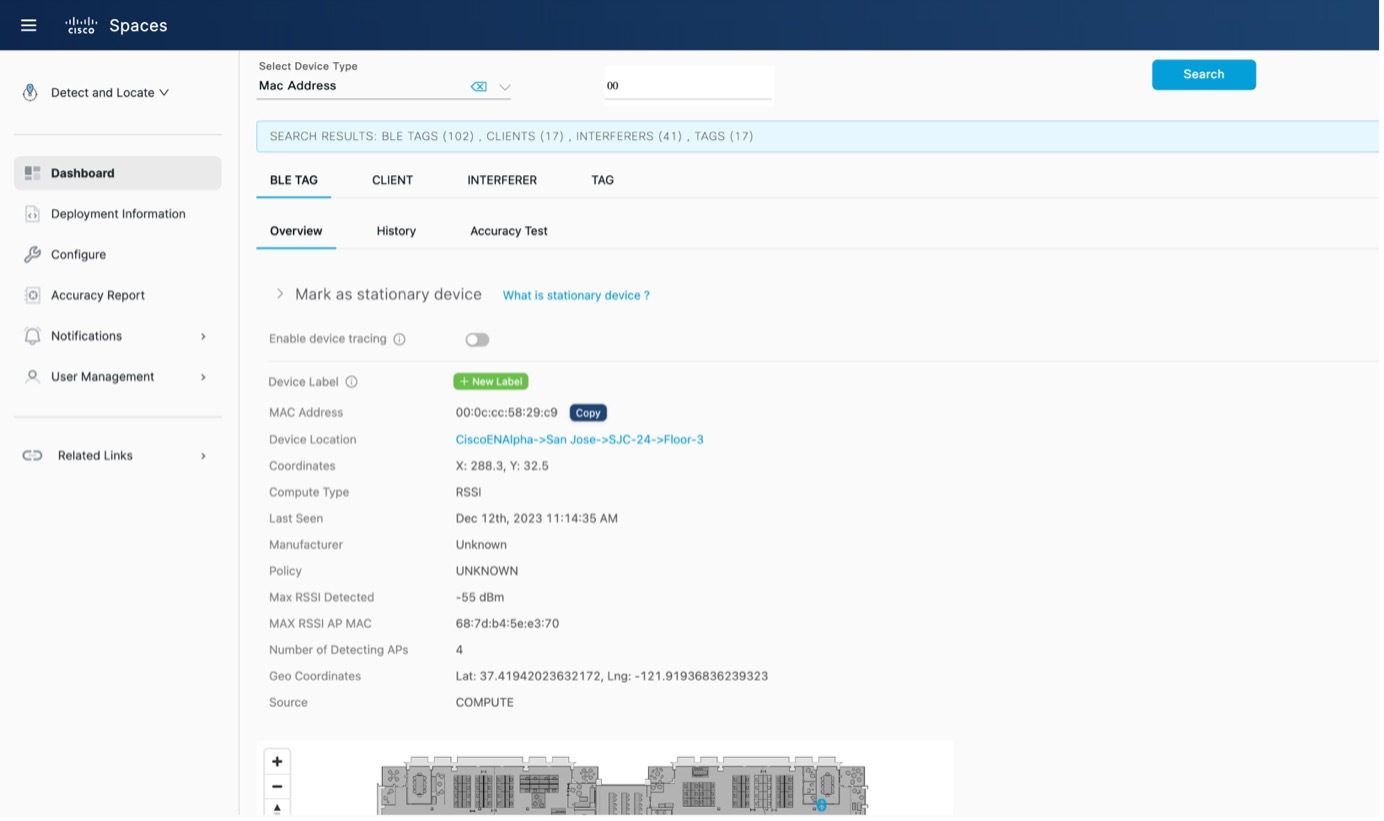The image size is (1384, 821).
Task: Click the Configure wrench icon
Action: [32, 255]
